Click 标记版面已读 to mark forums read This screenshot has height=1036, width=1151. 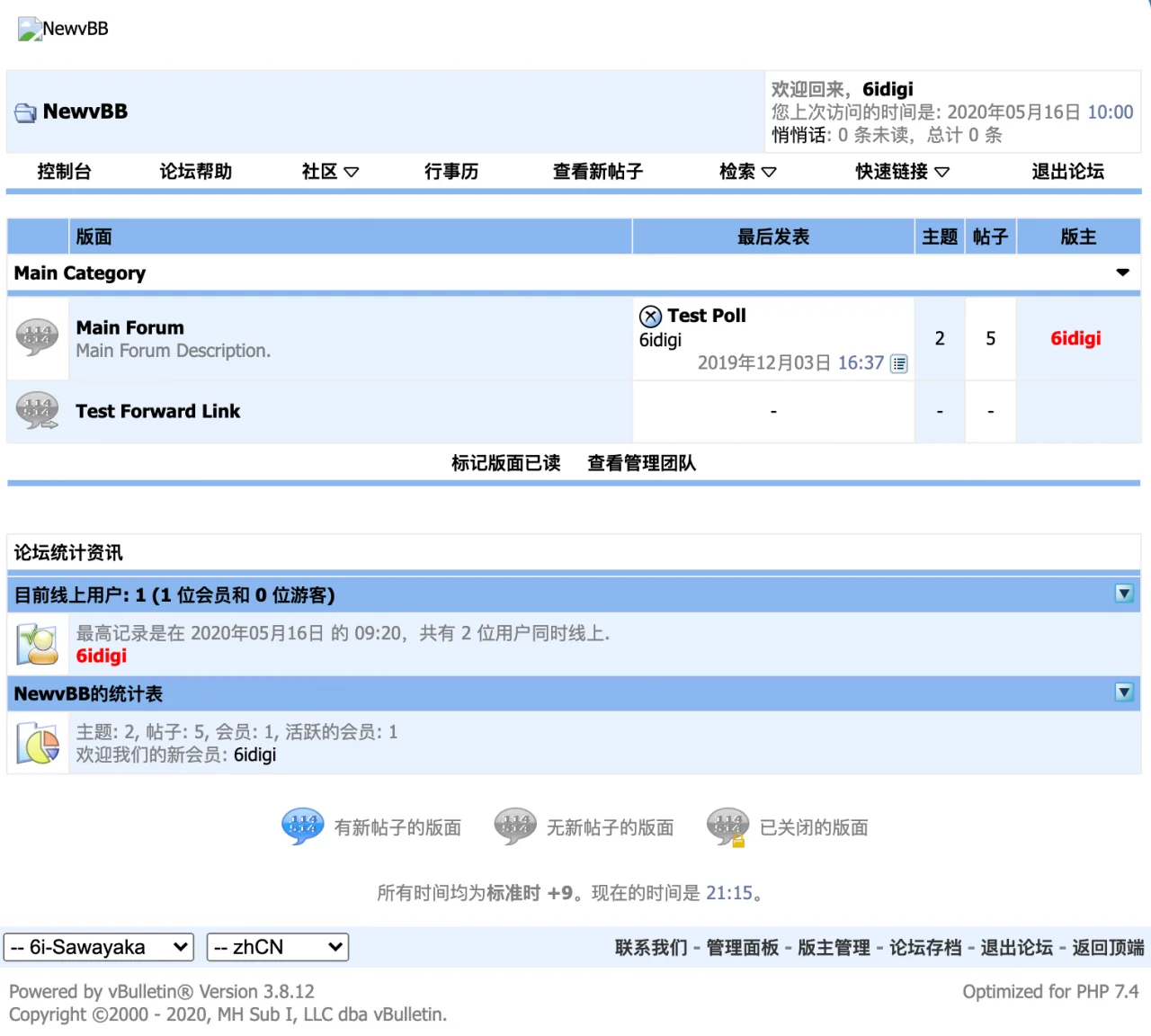[505, 462]
